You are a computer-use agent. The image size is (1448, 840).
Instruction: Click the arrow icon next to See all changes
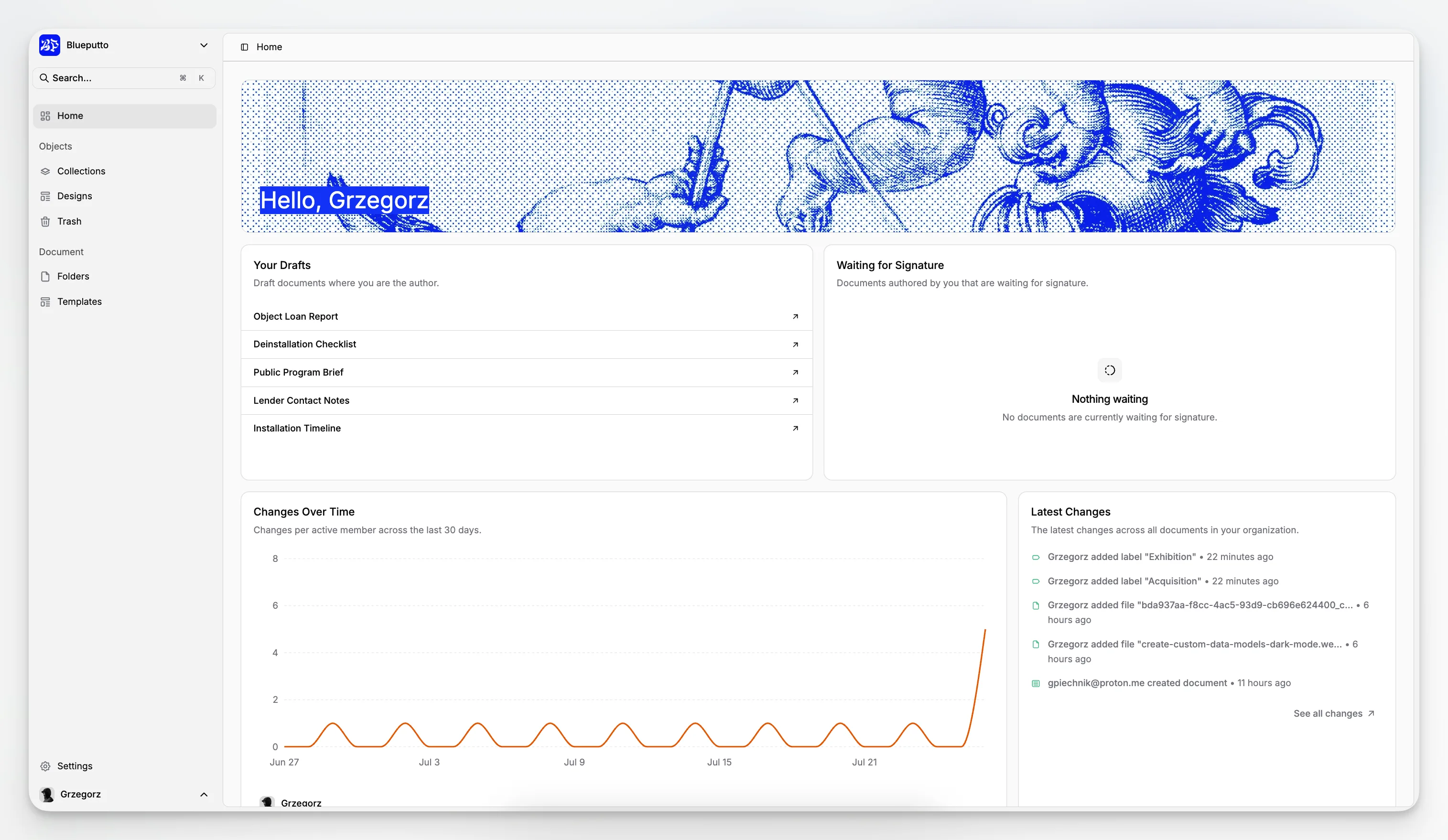1371,713
